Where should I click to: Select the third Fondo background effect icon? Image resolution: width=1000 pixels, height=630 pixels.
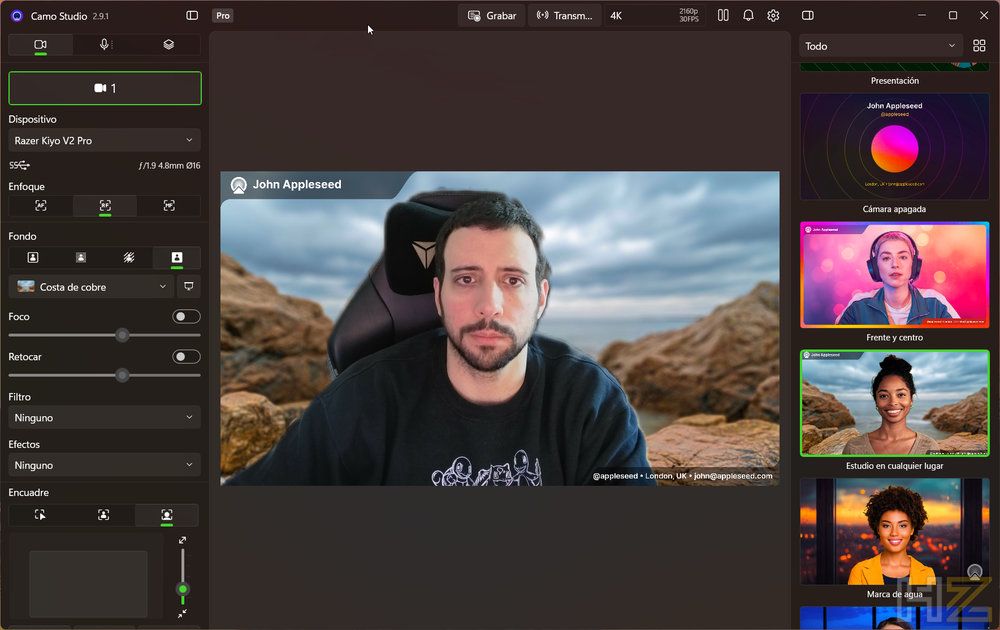(129, 257)
